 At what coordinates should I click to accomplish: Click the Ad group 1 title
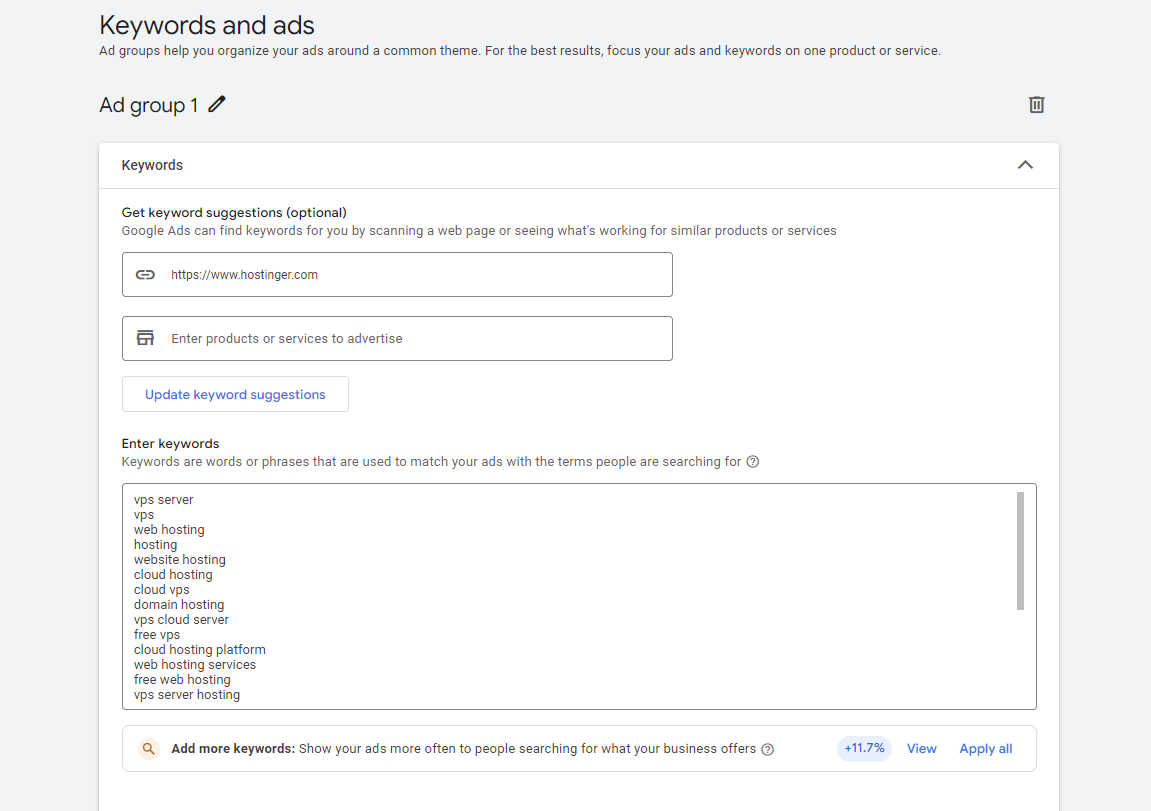[149, 105]
